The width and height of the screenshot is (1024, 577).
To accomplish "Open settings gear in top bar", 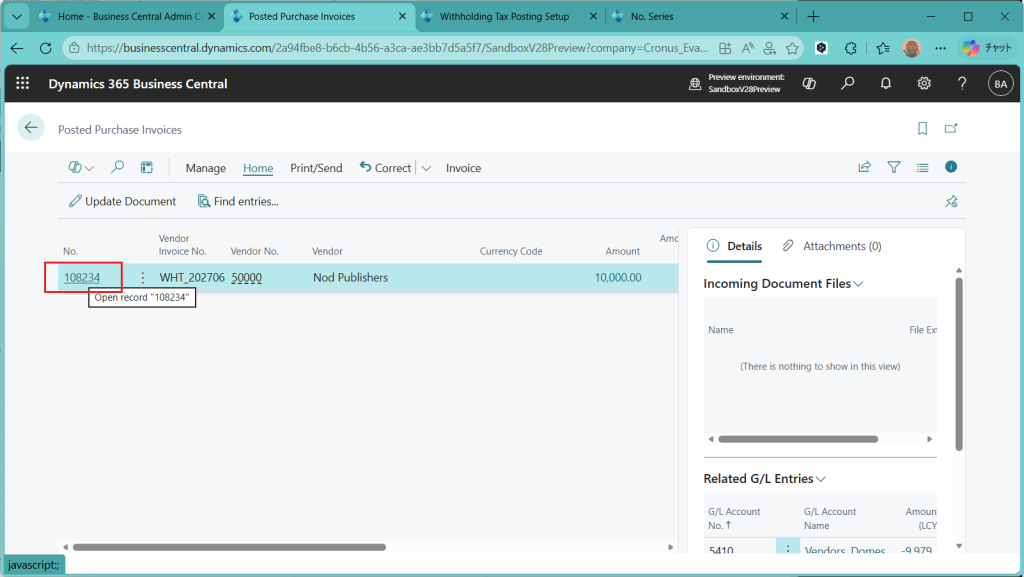I will click(924, 84).
